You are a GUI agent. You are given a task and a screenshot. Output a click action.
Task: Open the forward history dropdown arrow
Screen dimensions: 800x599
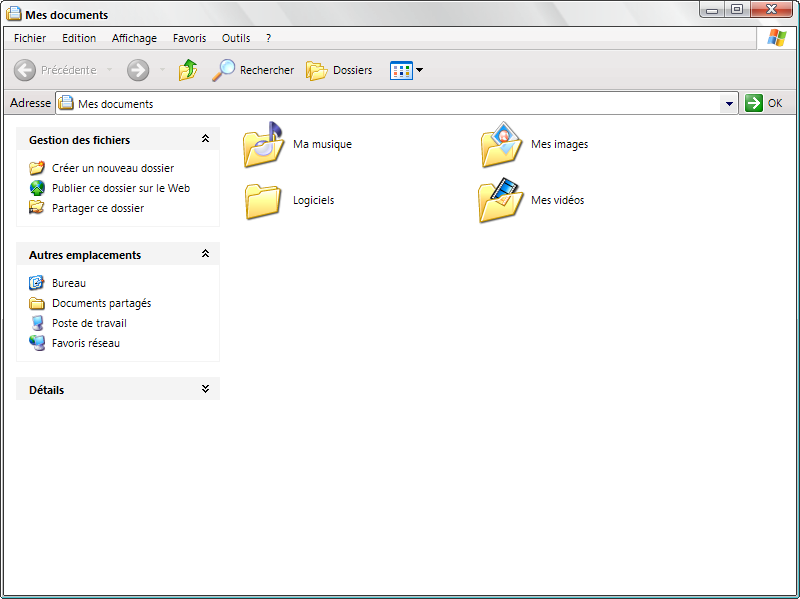click(x=162, y=70)
